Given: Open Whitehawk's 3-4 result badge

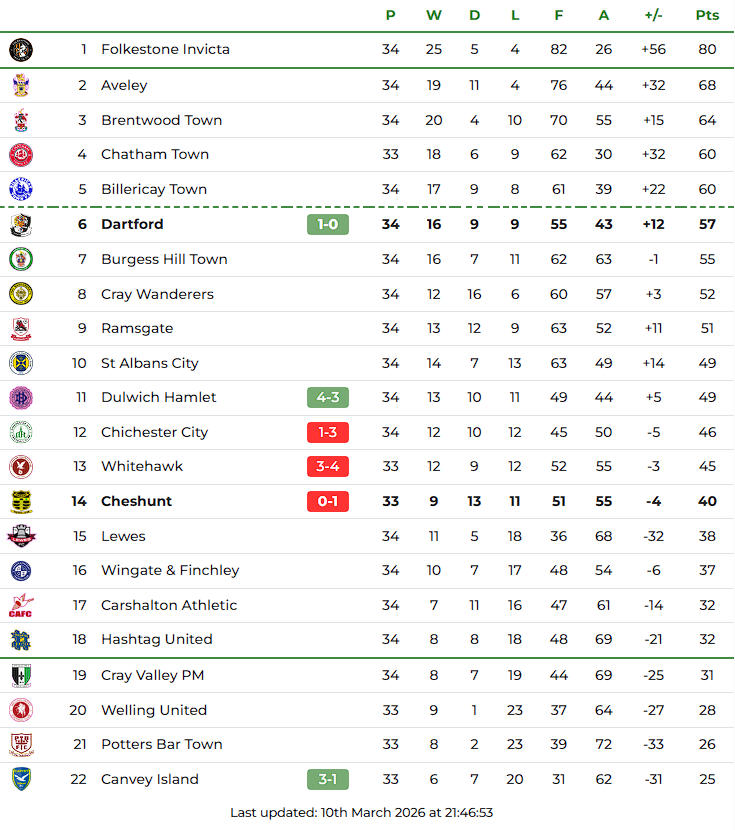Looking at the screenshot, I should coord(327,466).
